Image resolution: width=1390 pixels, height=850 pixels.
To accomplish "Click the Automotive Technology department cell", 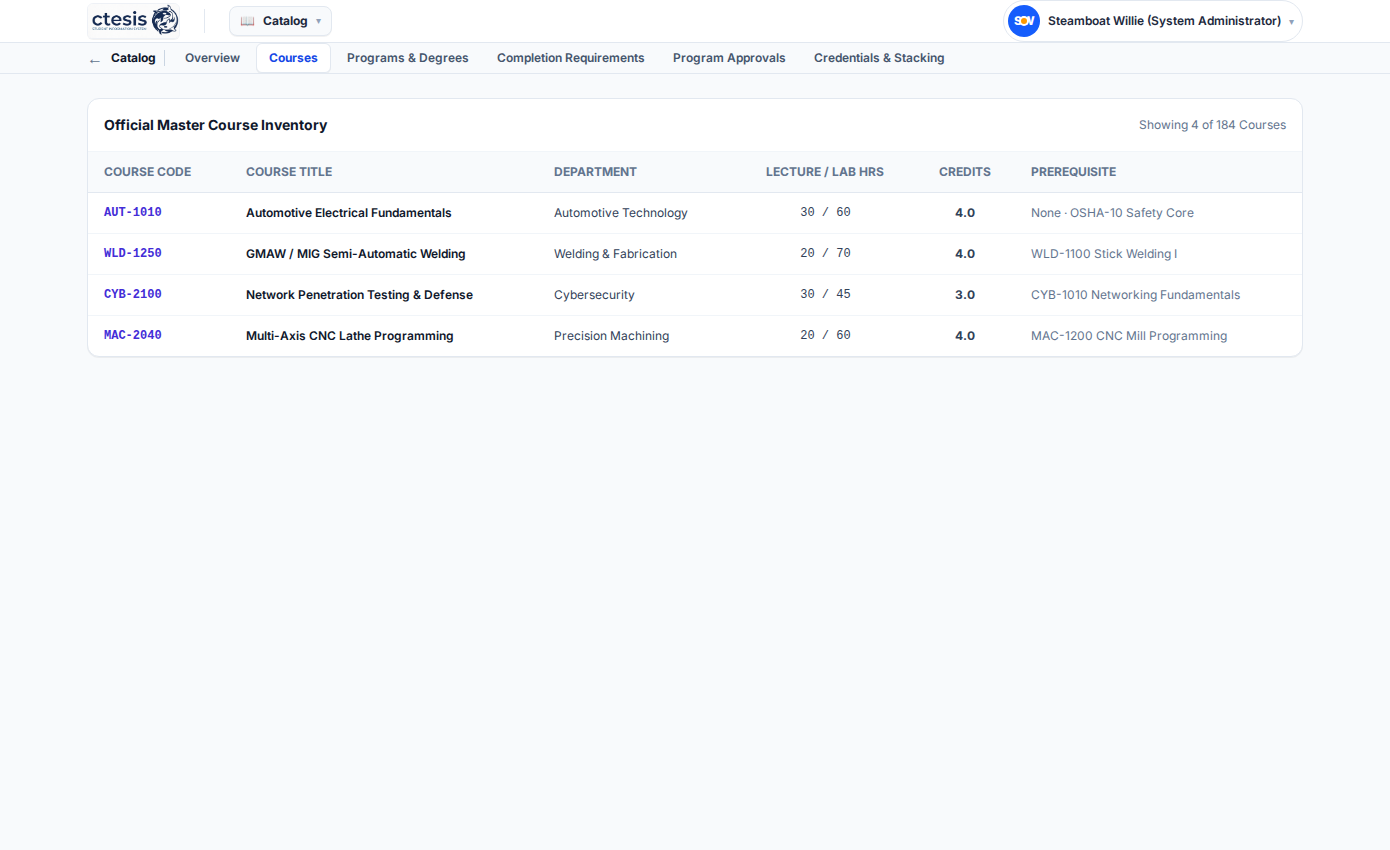I will (x=621, y=213).
